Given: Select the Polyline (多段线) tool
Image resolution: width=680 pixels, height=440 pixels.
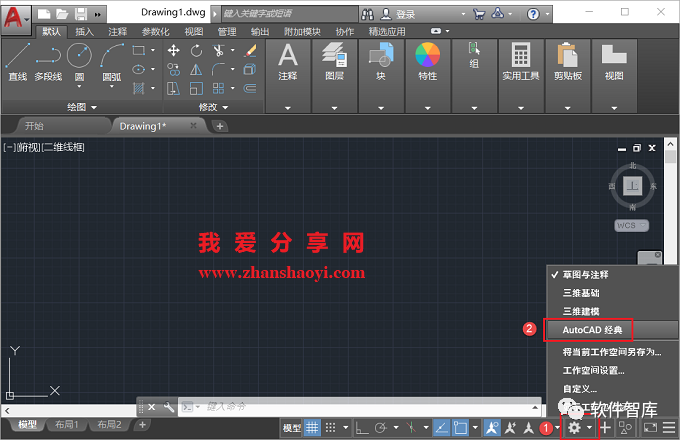Looking at the screenshot, I should click(x=50, y=58).
